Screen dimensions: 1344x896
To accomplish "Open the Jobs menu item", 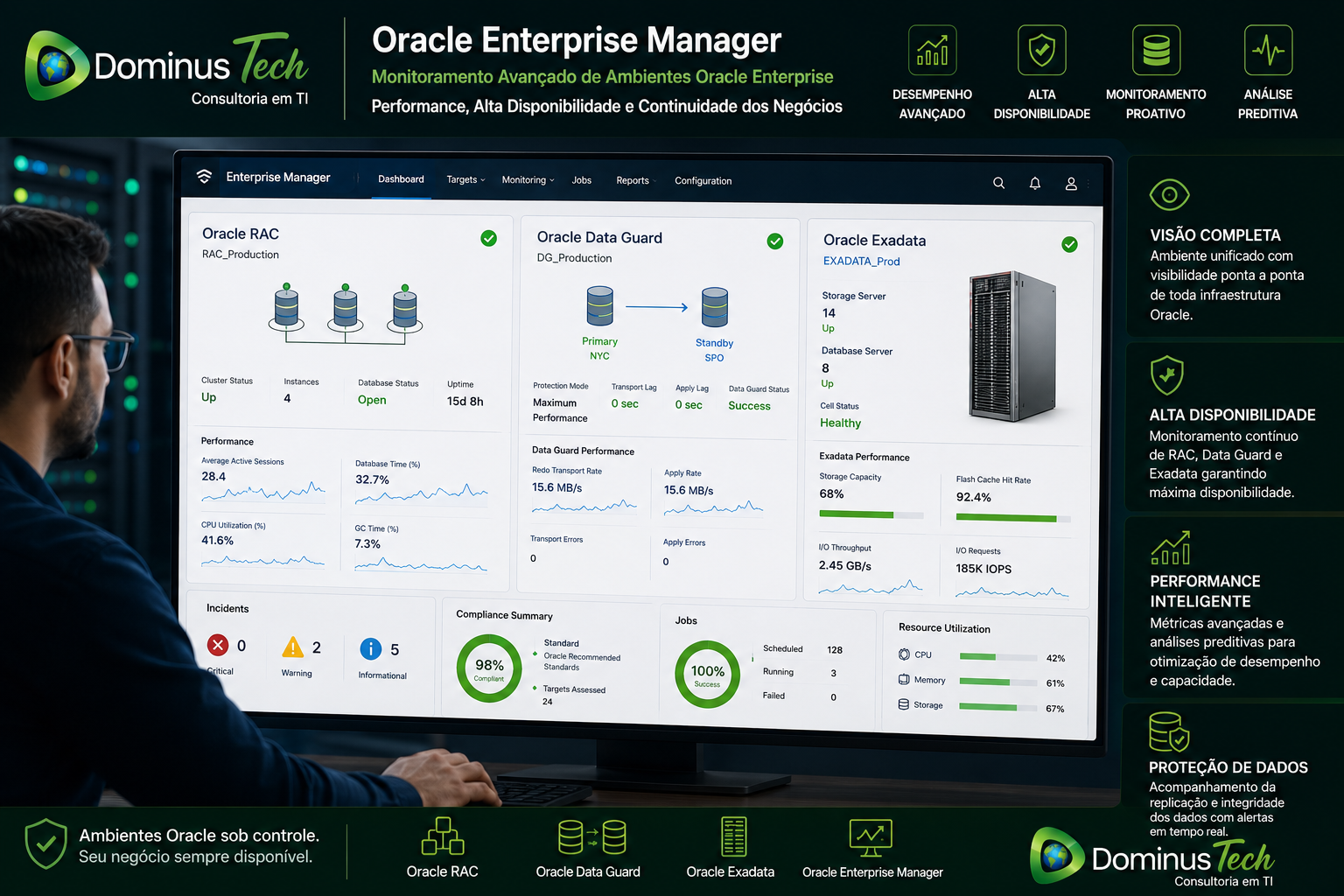I will click(582, 180).
